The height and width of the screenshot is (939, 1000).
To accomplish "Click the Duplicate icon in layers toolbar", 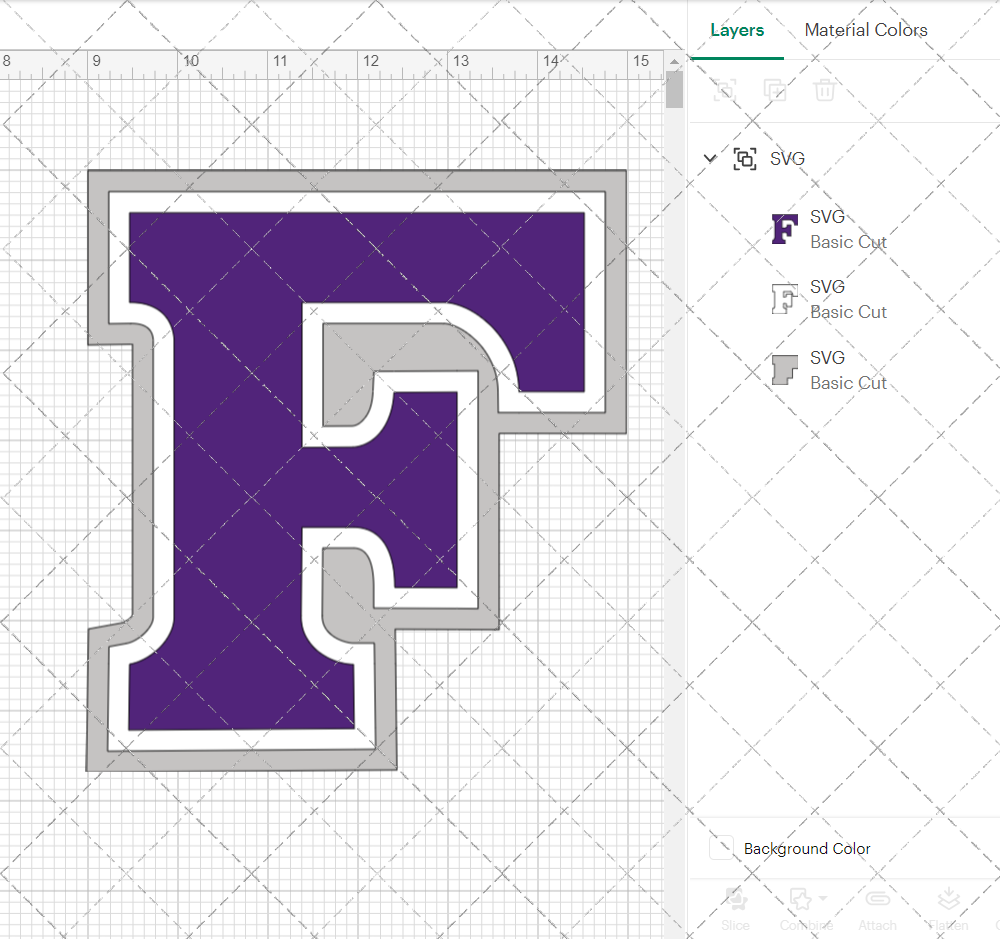I will point(775,90).
